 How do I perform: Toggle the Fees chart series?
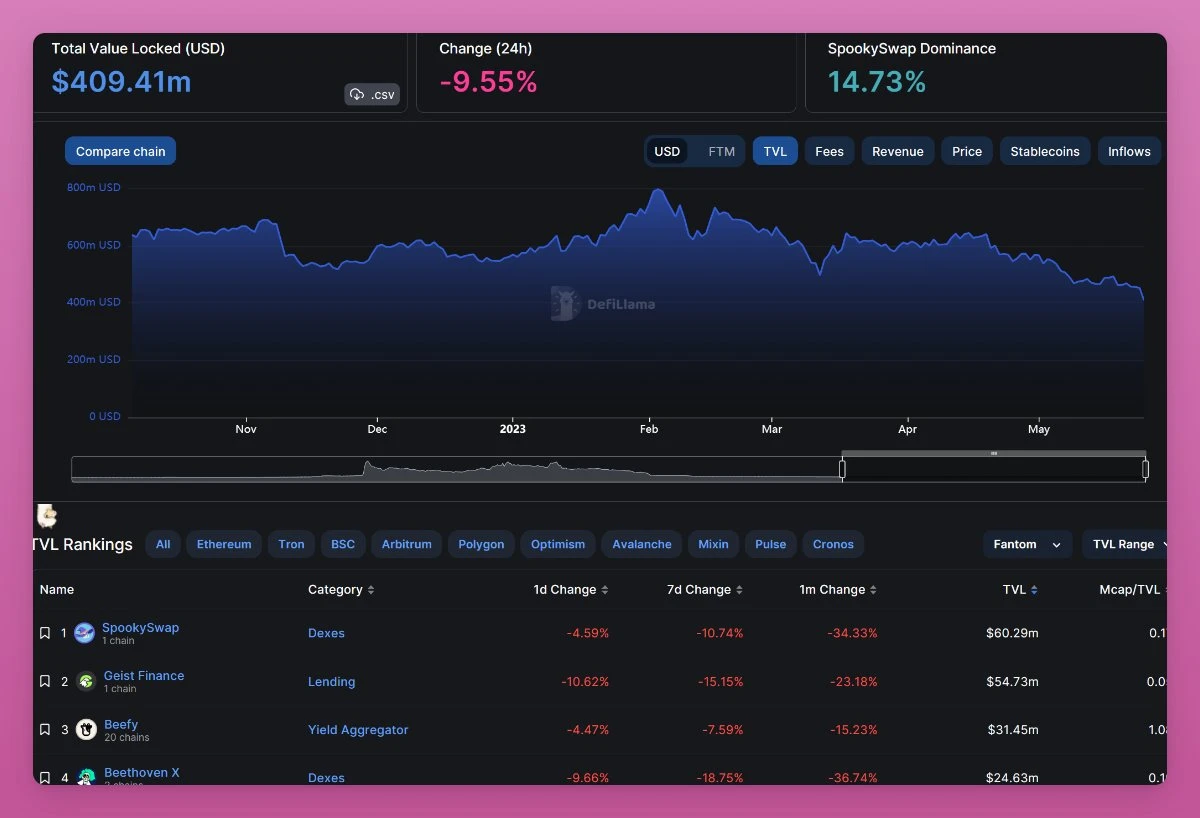coord(829,152)
